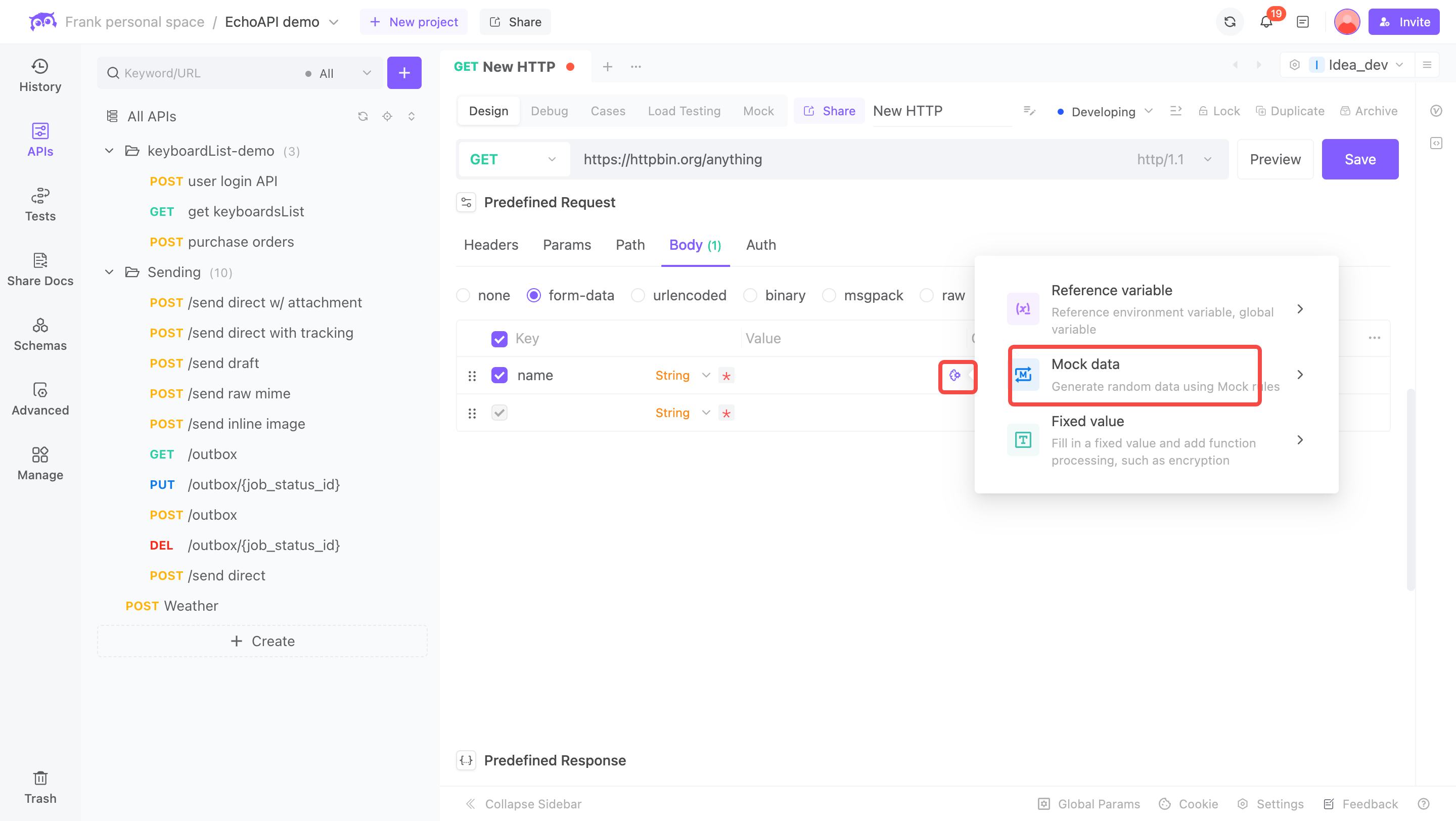Screen dimensions: 1456x821
Task: Toggle the name field checkbox on
Action: (x=499, y=375)
